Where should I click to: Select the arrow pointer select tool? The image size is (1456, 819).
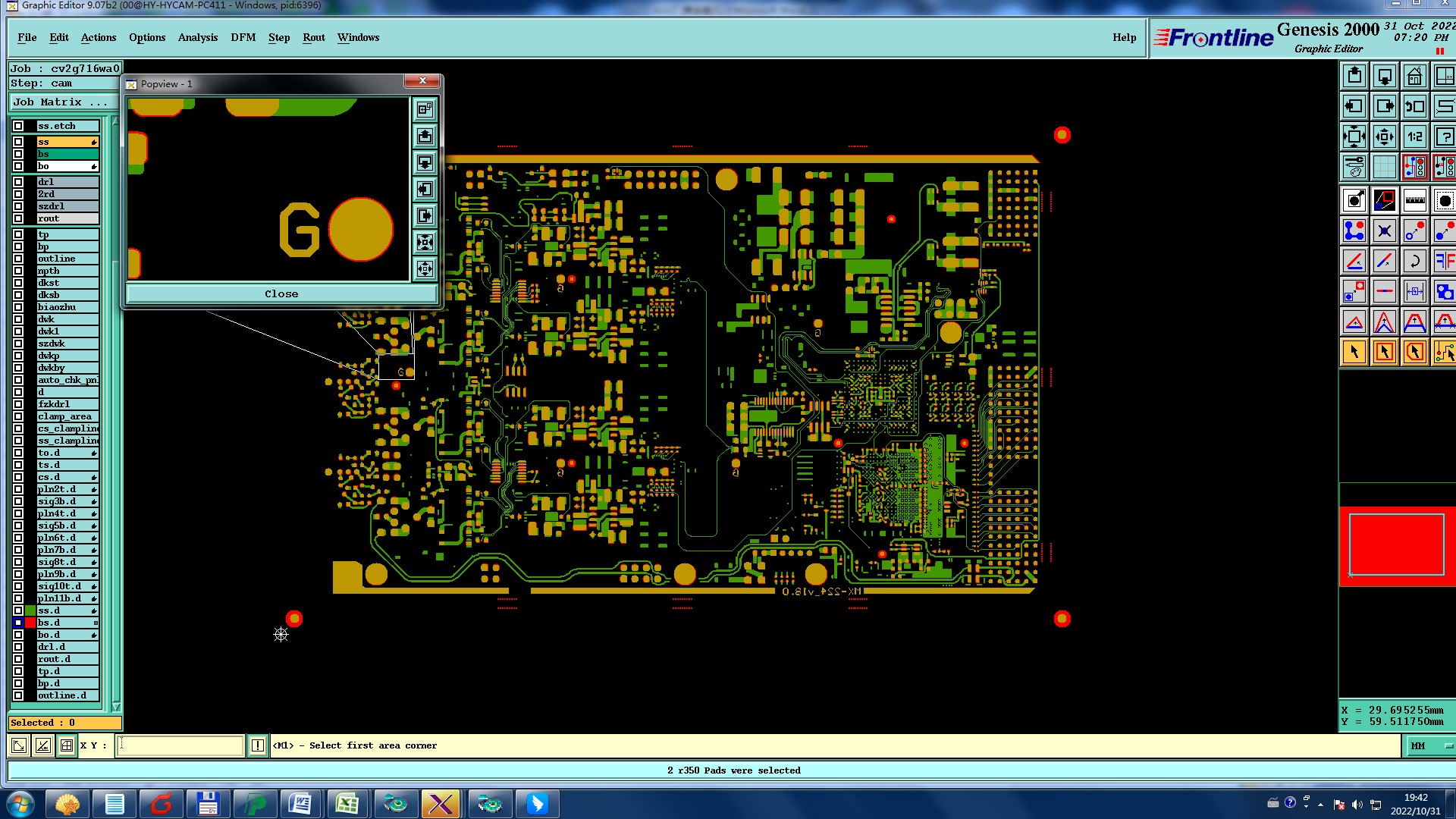point(1354,352)
